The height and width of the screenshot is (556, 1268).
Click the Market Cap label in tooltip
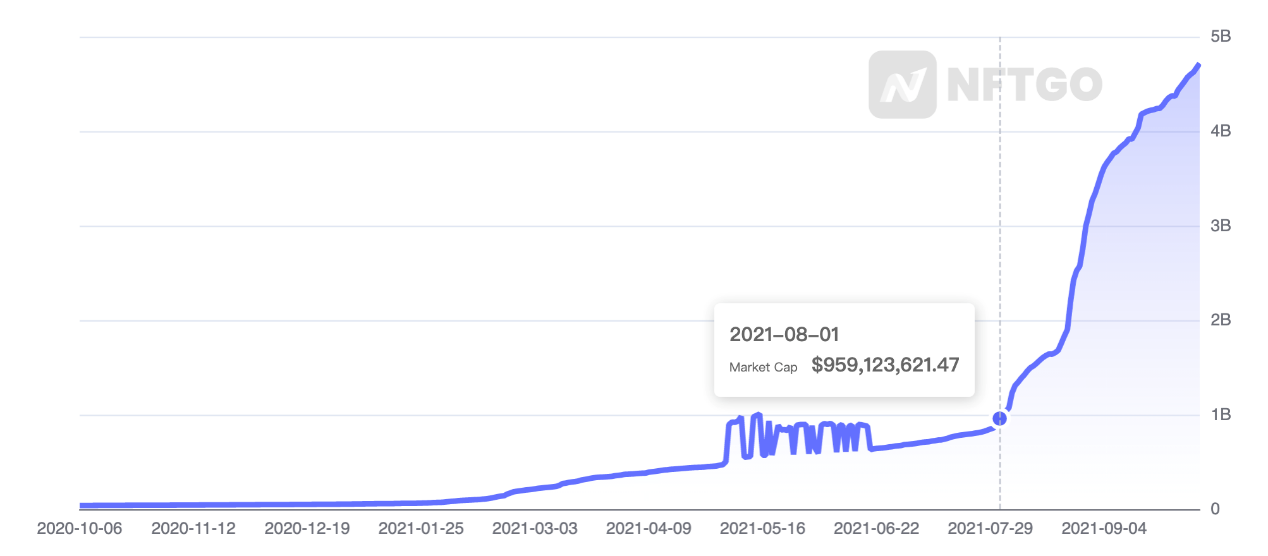[763, 367]
